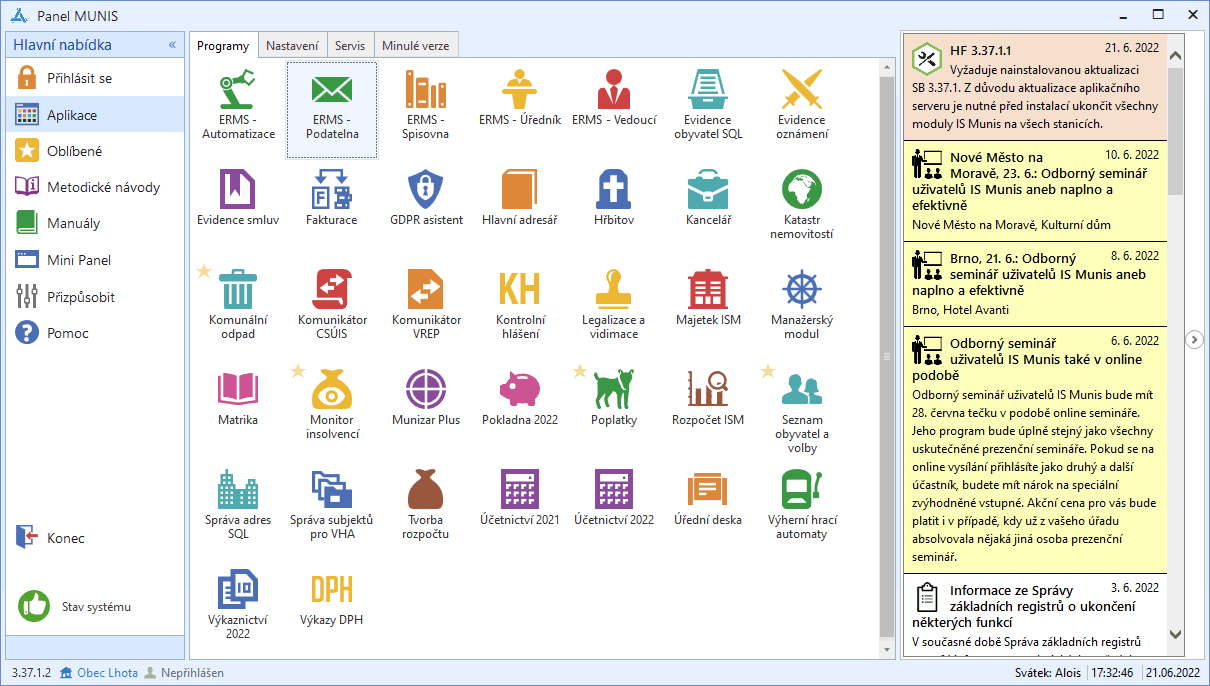The image size is (1210, 686).
Task: Switch to the Minulé verze tab
Action: coord(416,46)
